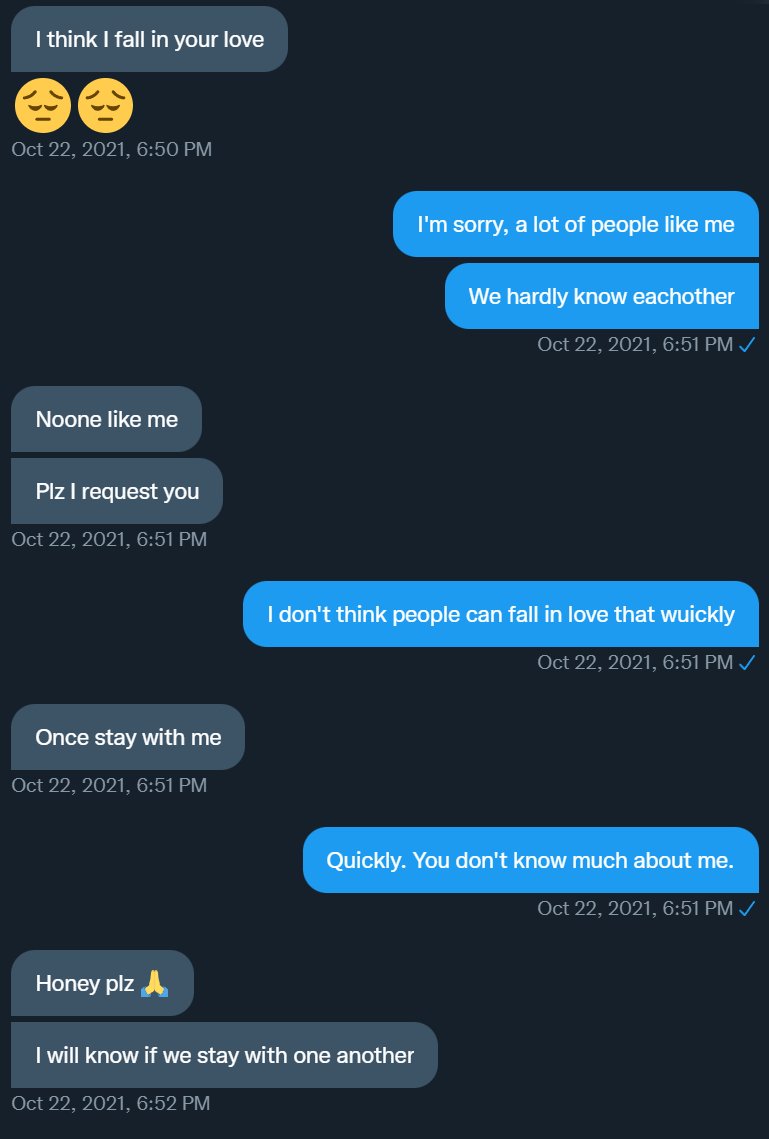Select the 'Noone like me' message bubble
Image resolution: width=769 pixels, height=1139 pixels.
coord(106,419)
